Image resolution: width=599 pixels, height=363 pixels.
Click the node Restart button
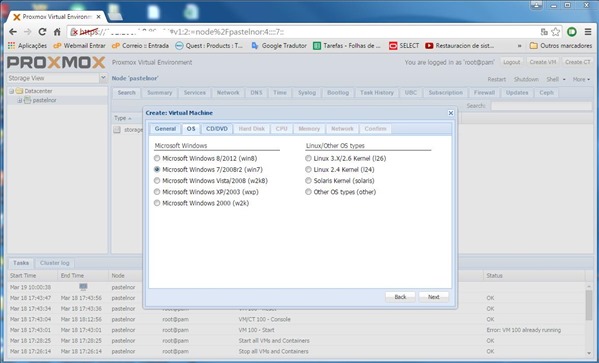[x=497, y=79]
